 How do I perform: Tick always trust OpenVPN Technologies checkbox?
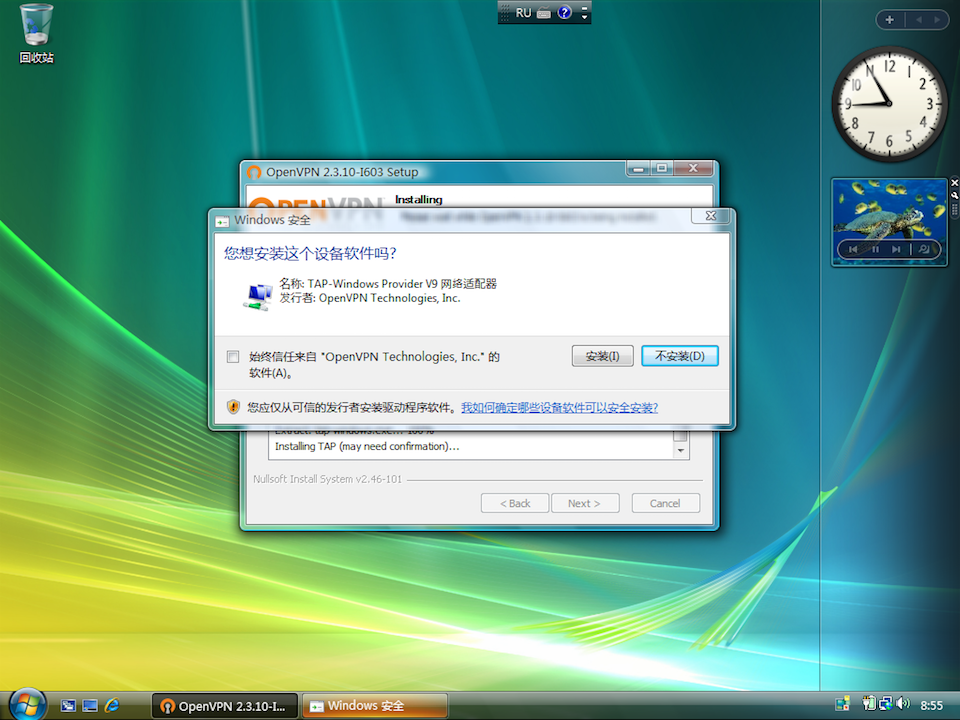click(233, 356)
